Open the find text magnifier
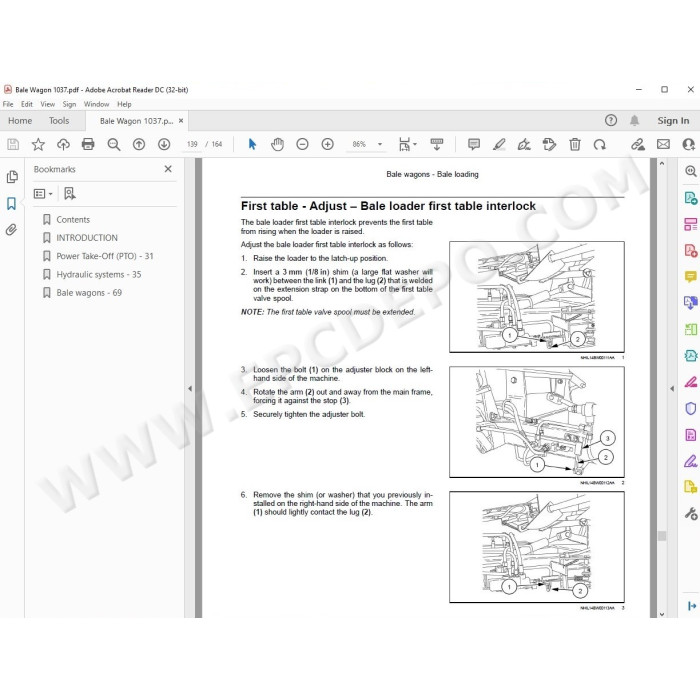 click(113, 144)
